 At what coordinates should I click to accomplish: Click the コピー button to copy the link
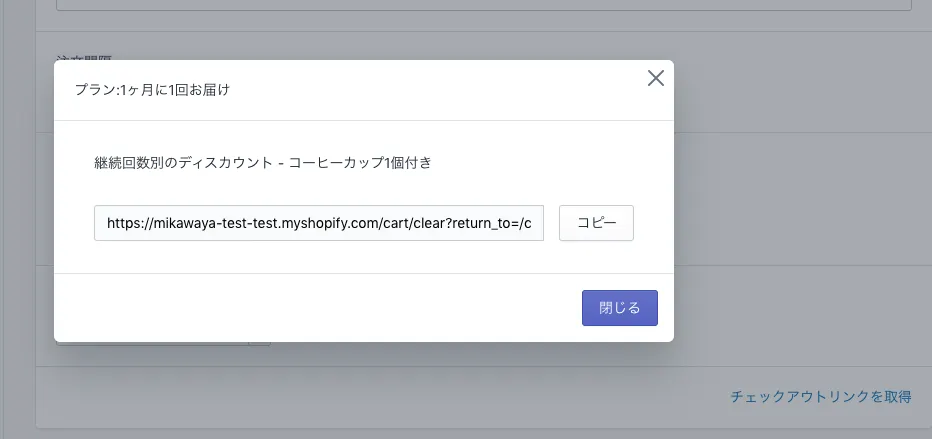click(x=596, y=224)
